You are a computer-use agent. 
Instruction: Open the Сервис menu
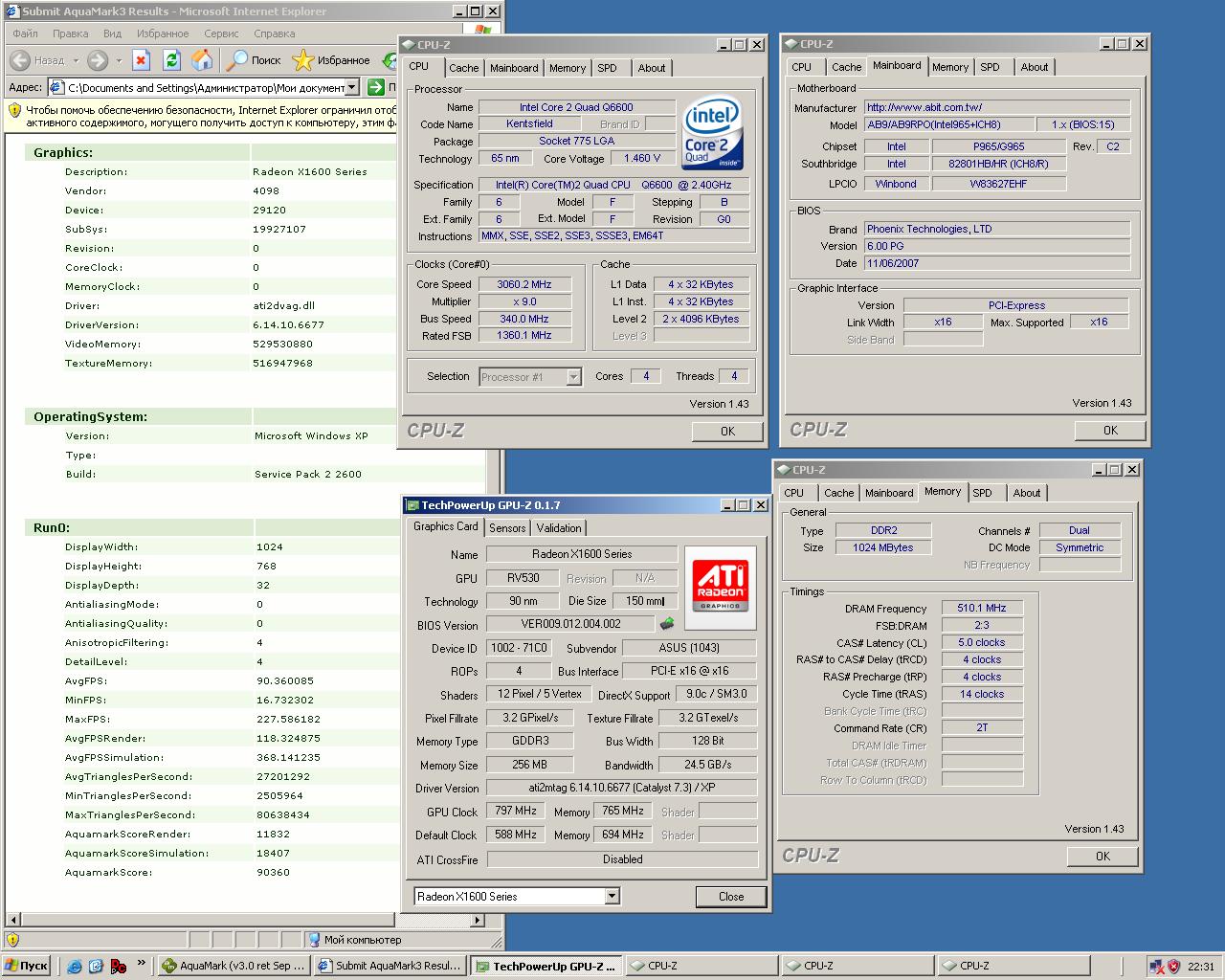tap(221, 33)
